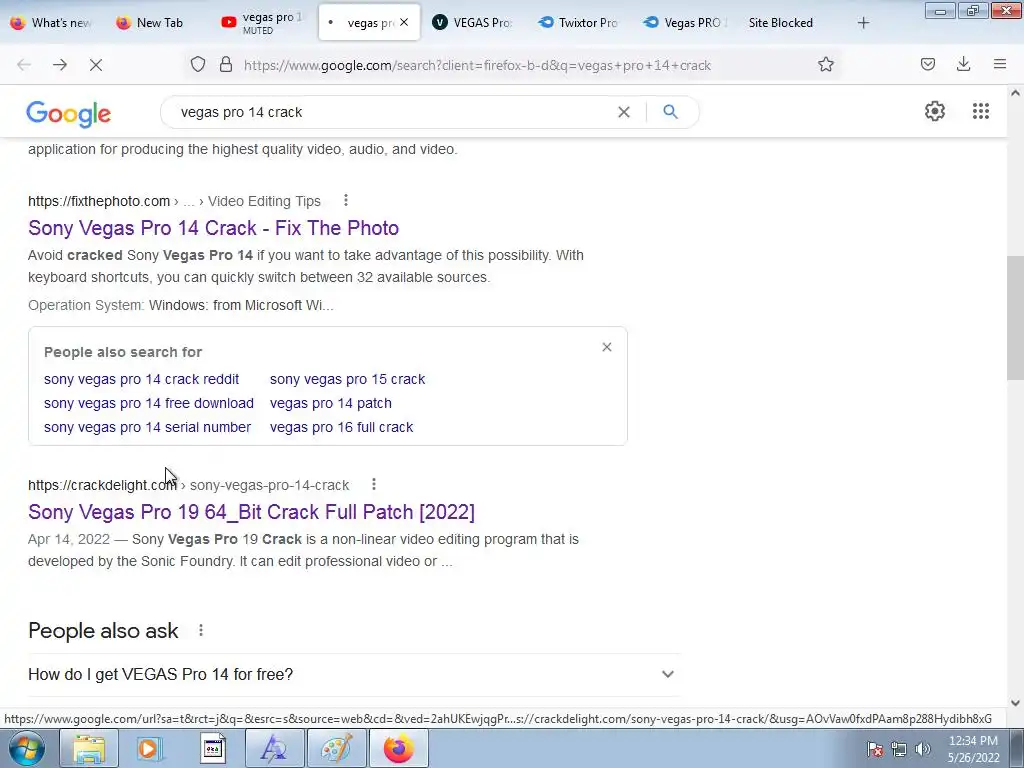
Task: Click the browser back arrow
Action: tap(24, 65)
